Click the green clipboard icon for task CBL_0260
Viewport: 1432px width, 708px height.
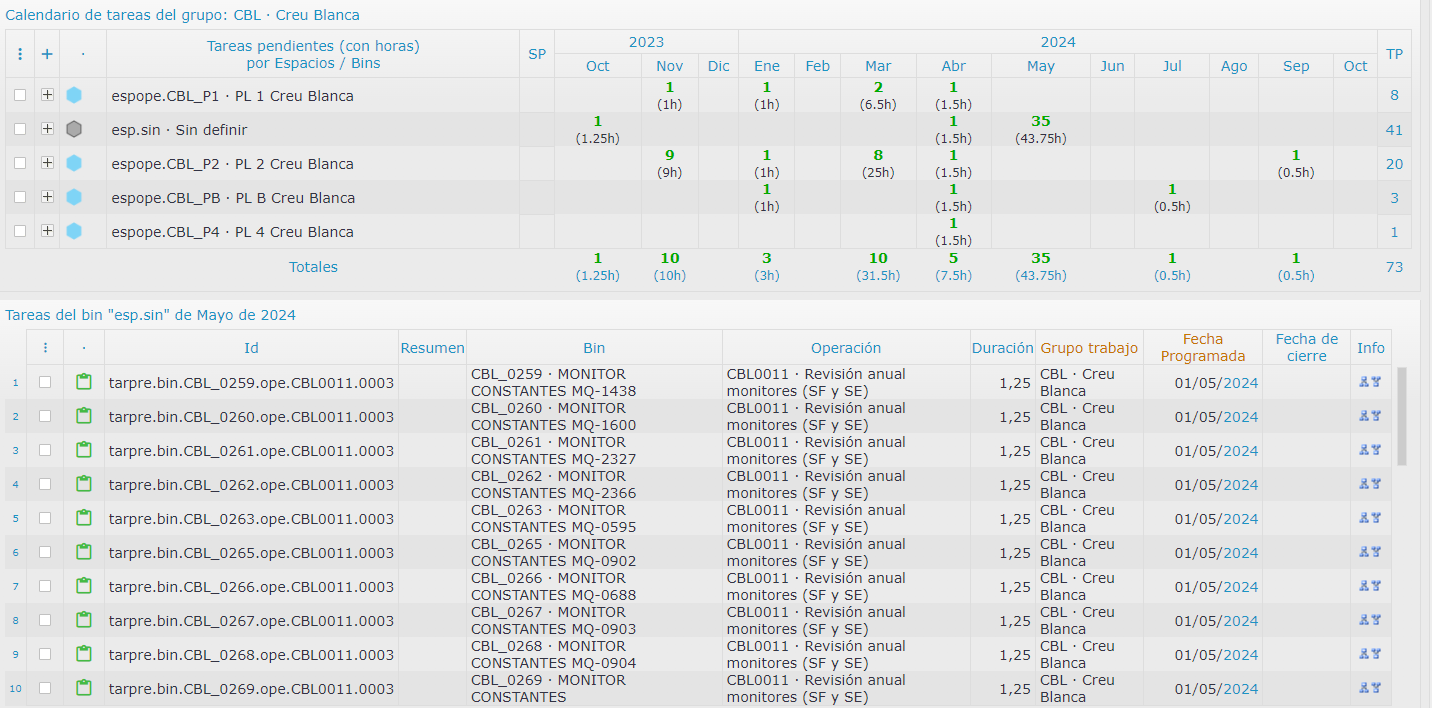coord(84,416)
